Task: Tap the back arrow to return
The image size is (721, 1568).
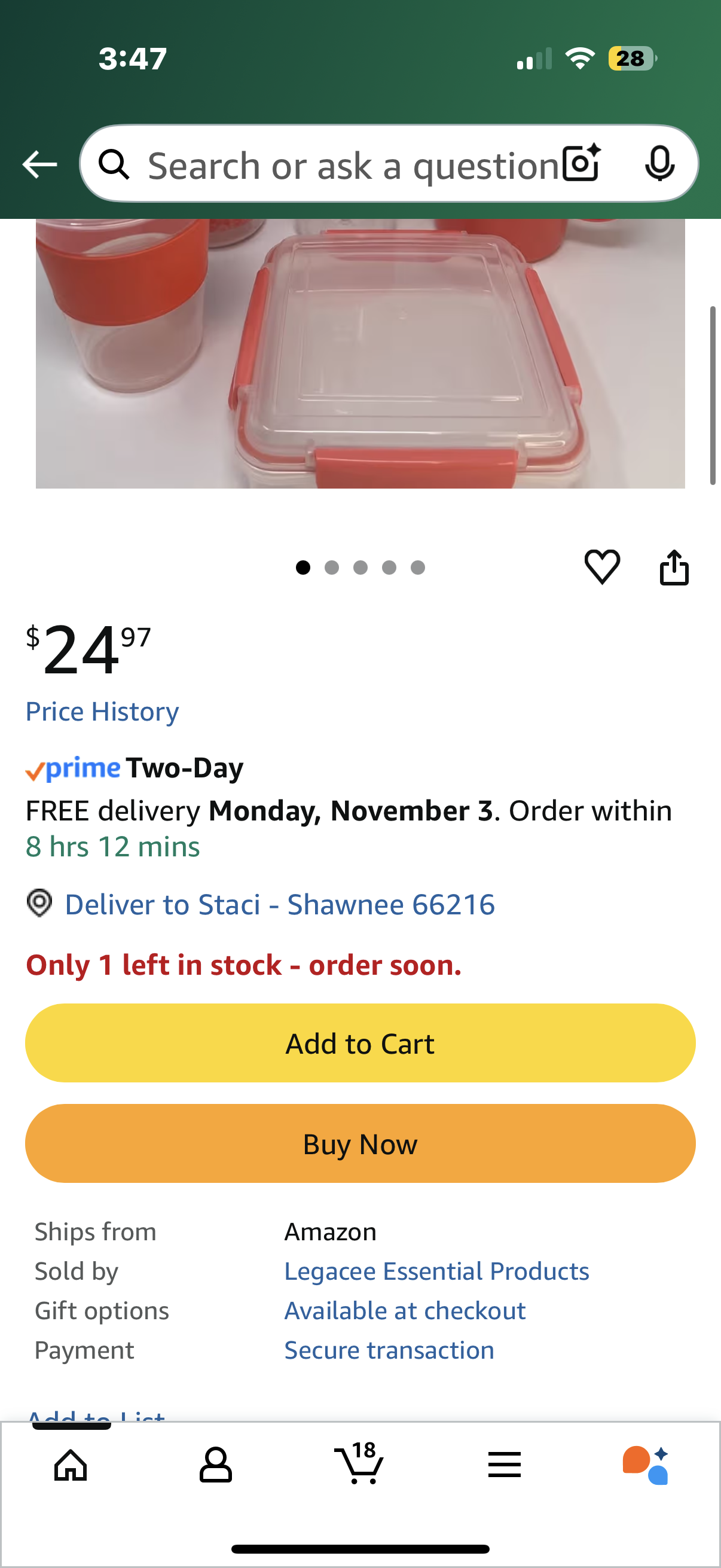Action: 39,163
